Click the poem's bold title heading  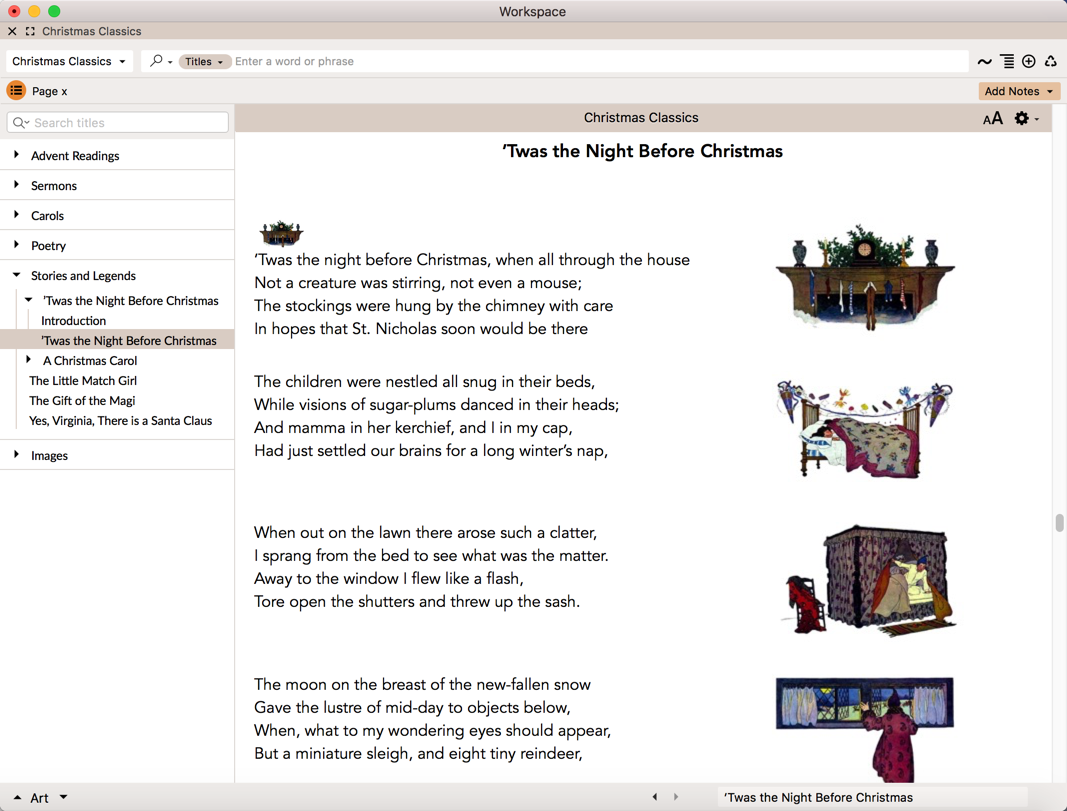pyautogui.click(x=642, y=151)
